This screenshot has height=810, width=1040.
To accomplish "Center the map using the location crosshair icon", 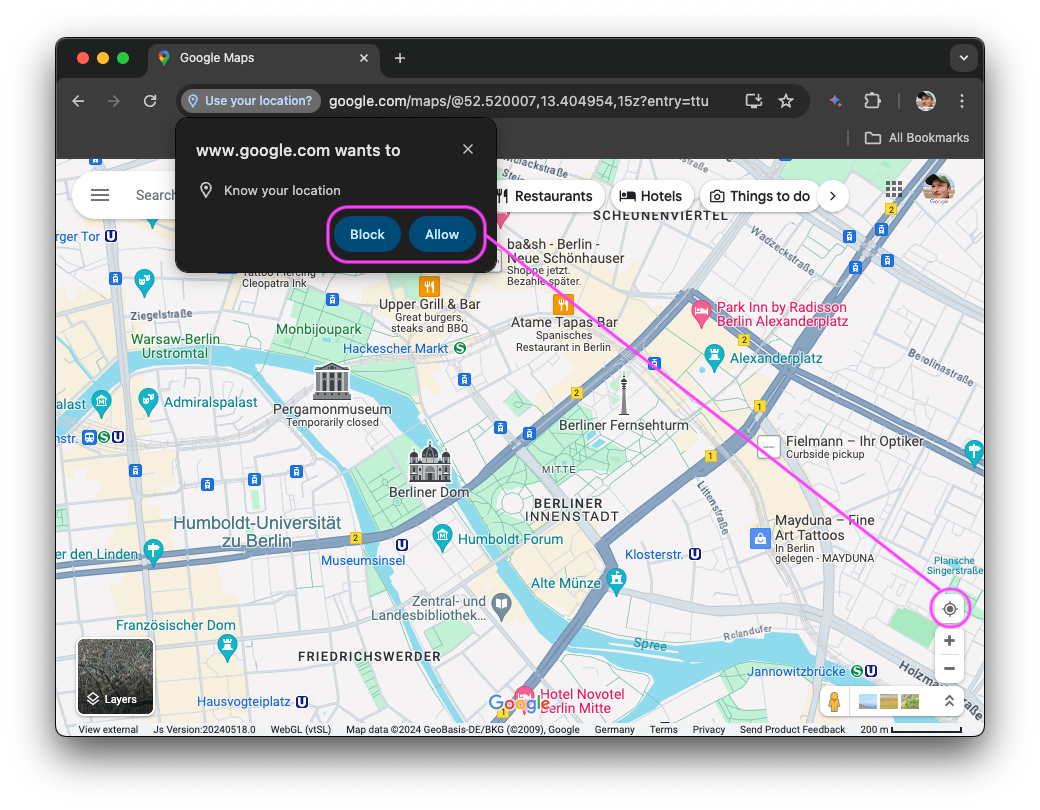I will coord(948,607).
